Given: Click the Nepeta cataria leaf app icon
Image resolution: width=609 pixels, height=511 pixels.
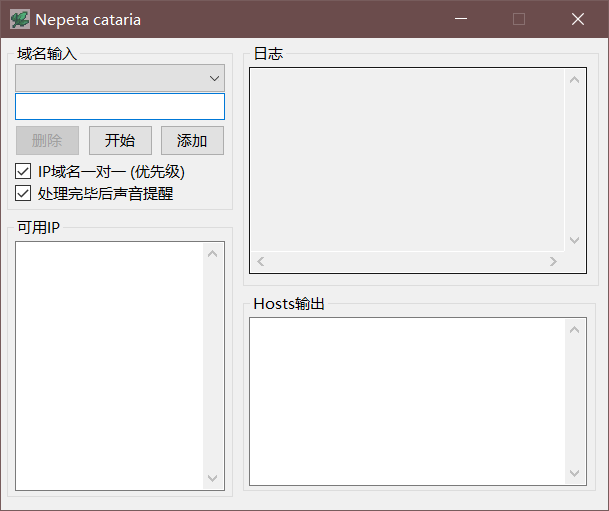Looking at the screenshot, I should point(20,19).
